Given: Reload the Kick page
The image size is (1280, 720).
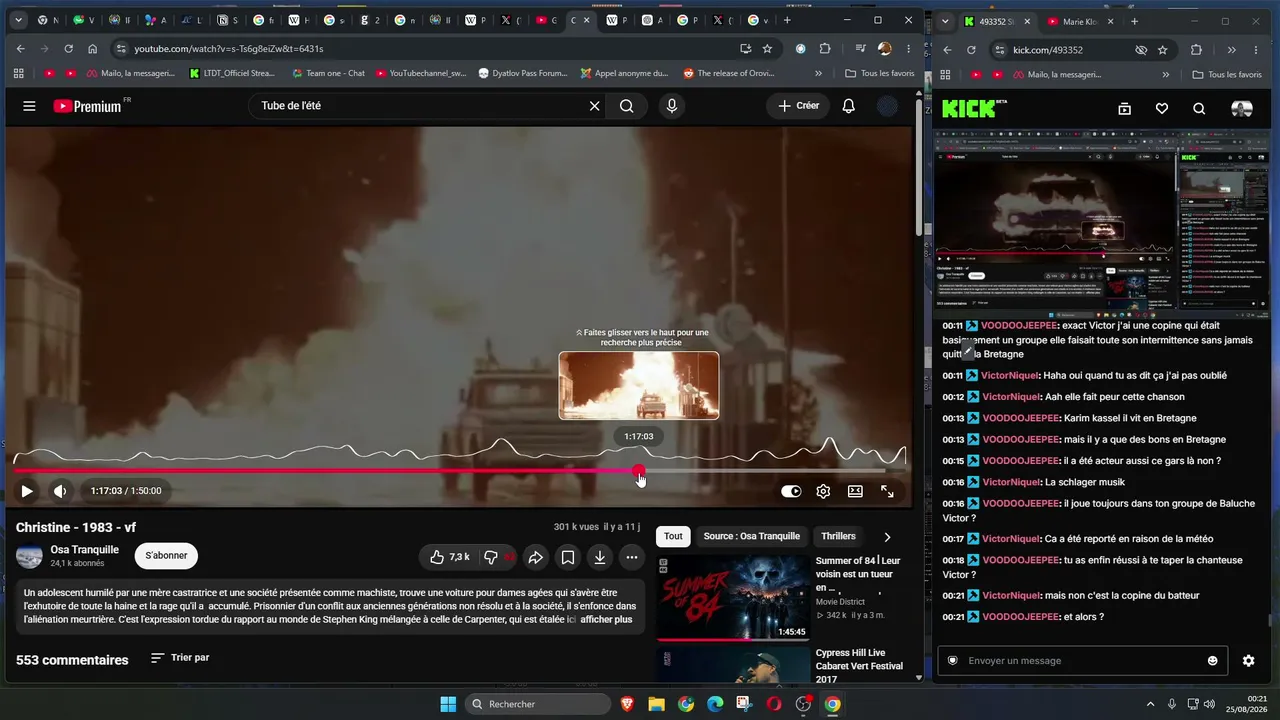Looking at the screenshot, I should [971, 50].
